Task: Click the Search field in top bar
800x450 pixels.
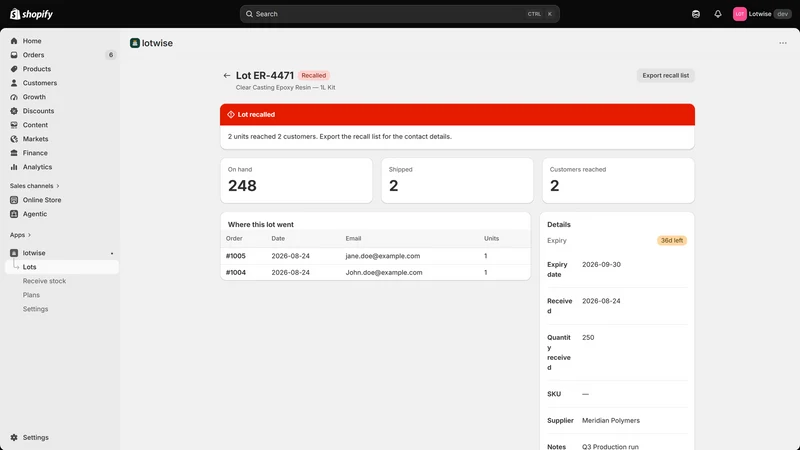Action: pos(399,14)
